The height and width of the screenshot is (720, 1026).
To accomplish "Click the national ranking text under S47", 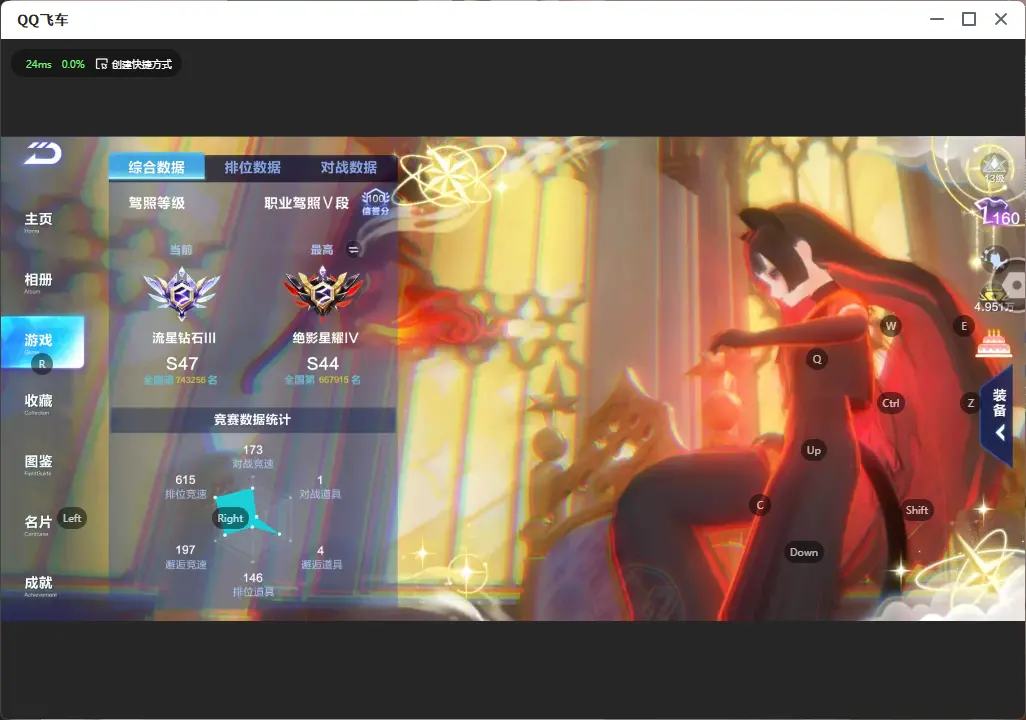I will coord(181,380).
